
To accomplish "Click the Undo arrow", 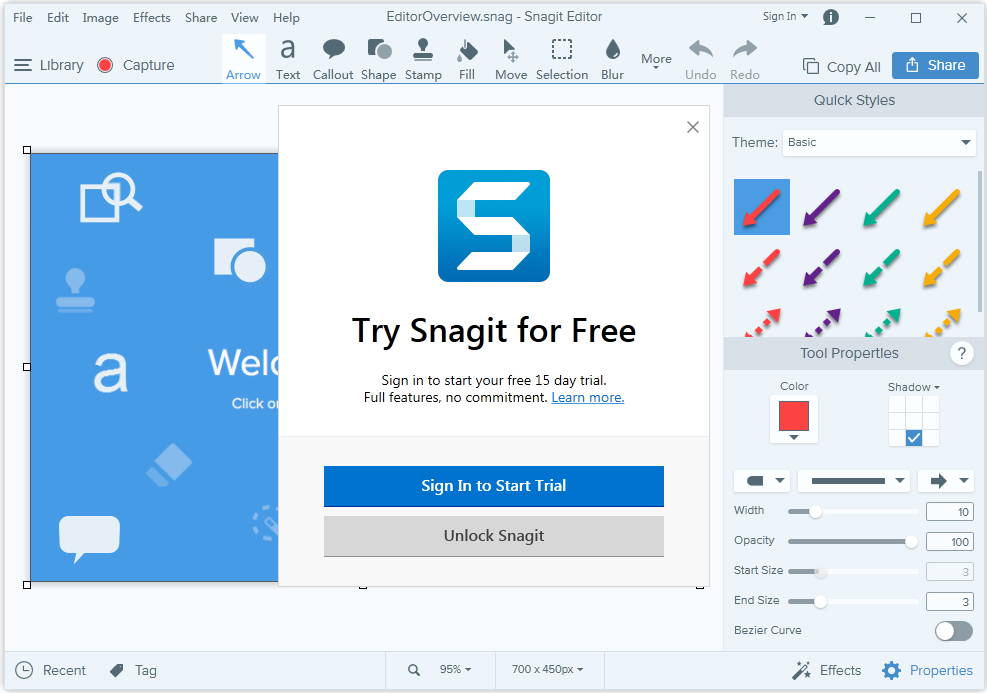I will (x=701, y=59).
